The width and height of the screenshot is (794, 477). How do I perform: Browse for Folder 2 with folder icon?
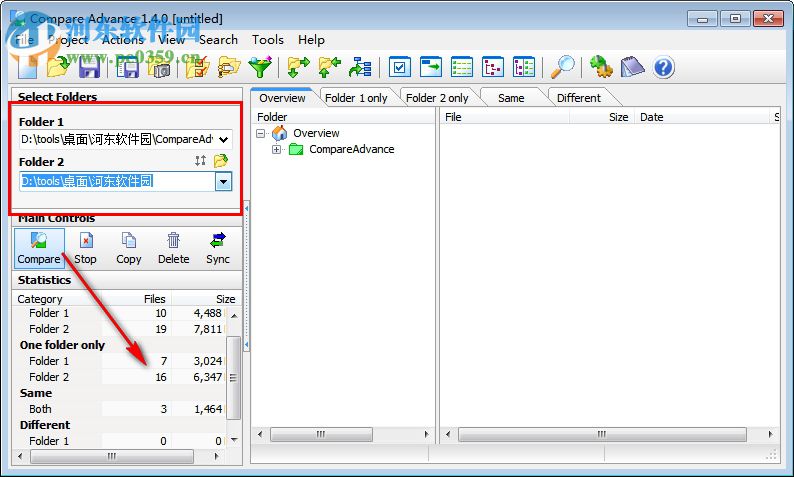tap(221, 161)
